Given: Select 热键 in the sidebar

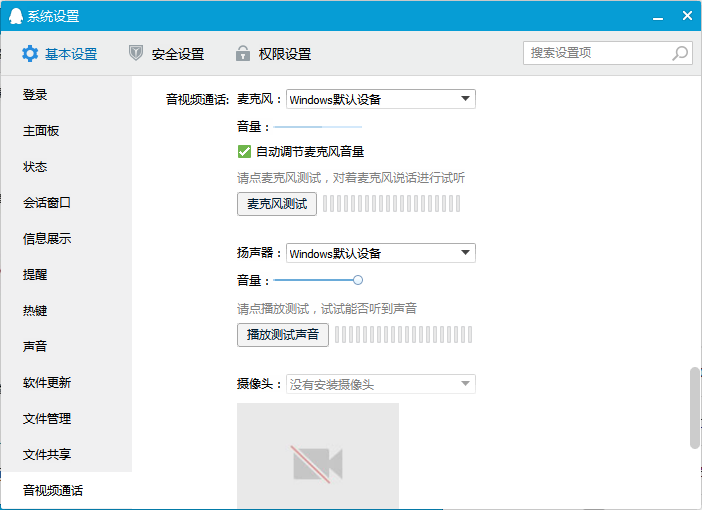Looking at the screenshot, I should [35, 311].
